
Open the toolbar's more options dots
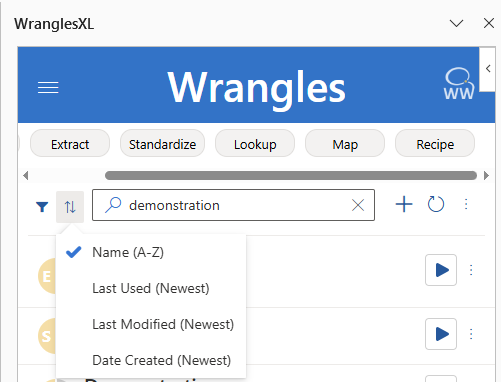tap(466, 204)
